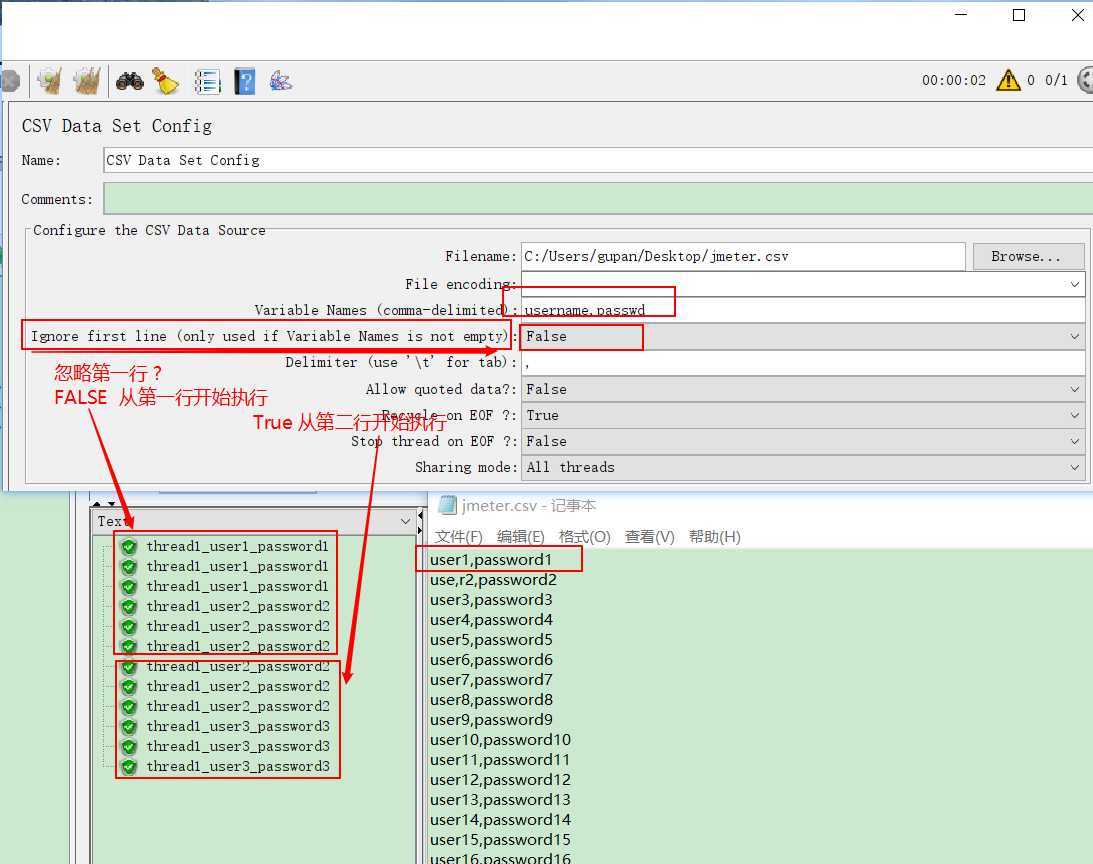Click the line 'user4,password4' in Notepad

pos(491,620)
